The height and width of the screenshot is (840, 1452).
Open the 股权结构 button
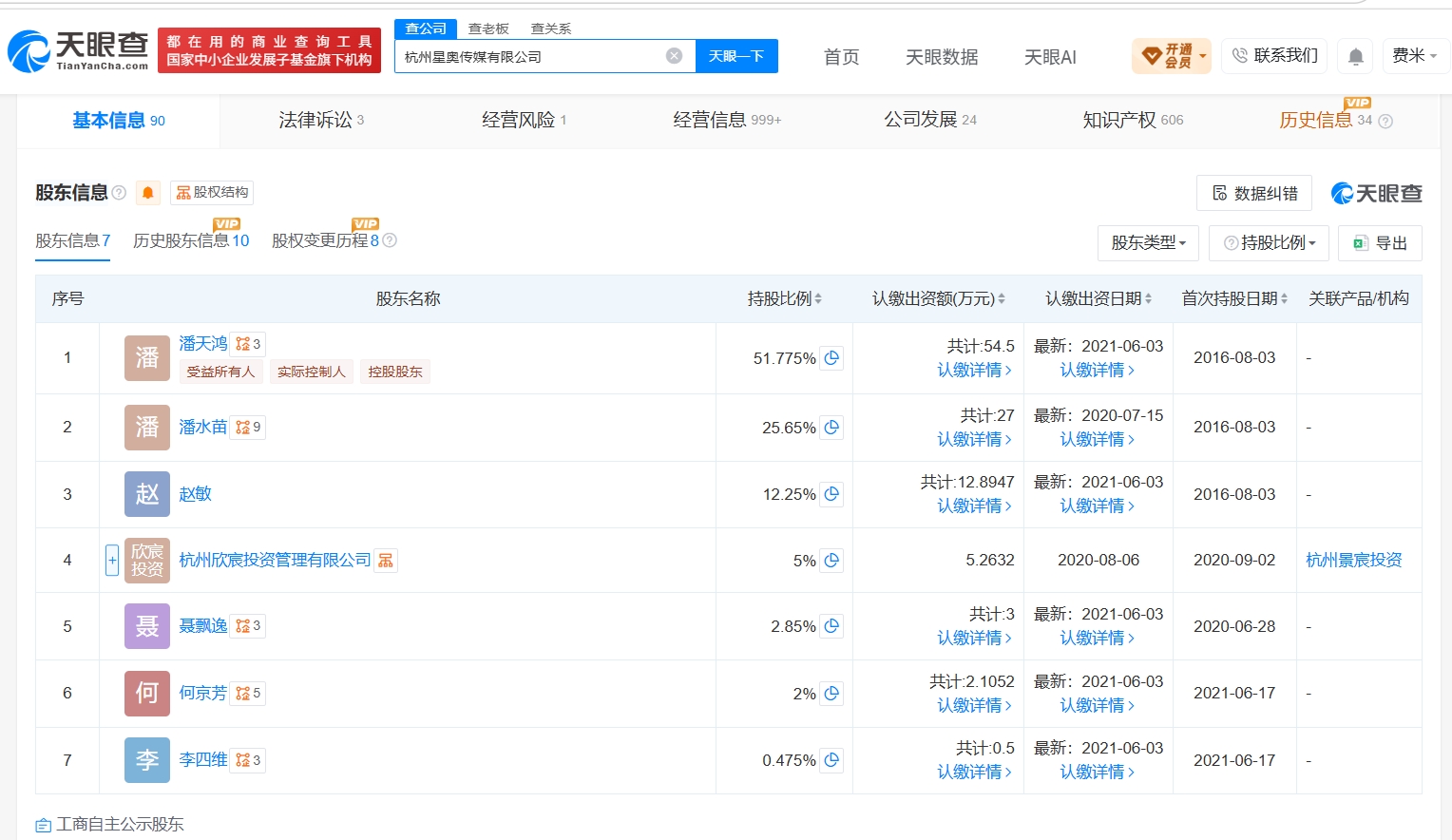(212, 193)
